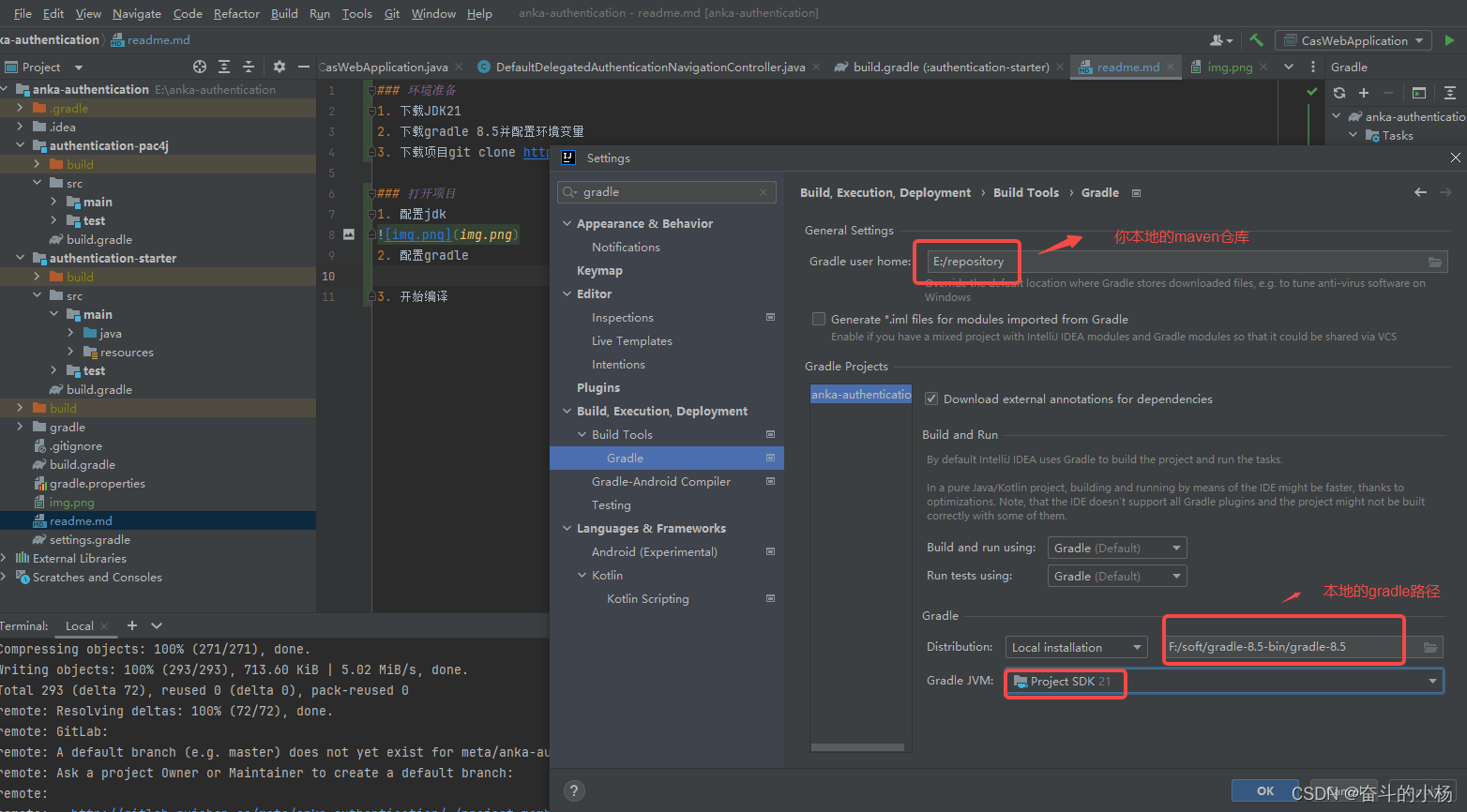Reload all Gradle projects icon
Viewport: 1467px width, 812px height.
tap(1339, 93)
